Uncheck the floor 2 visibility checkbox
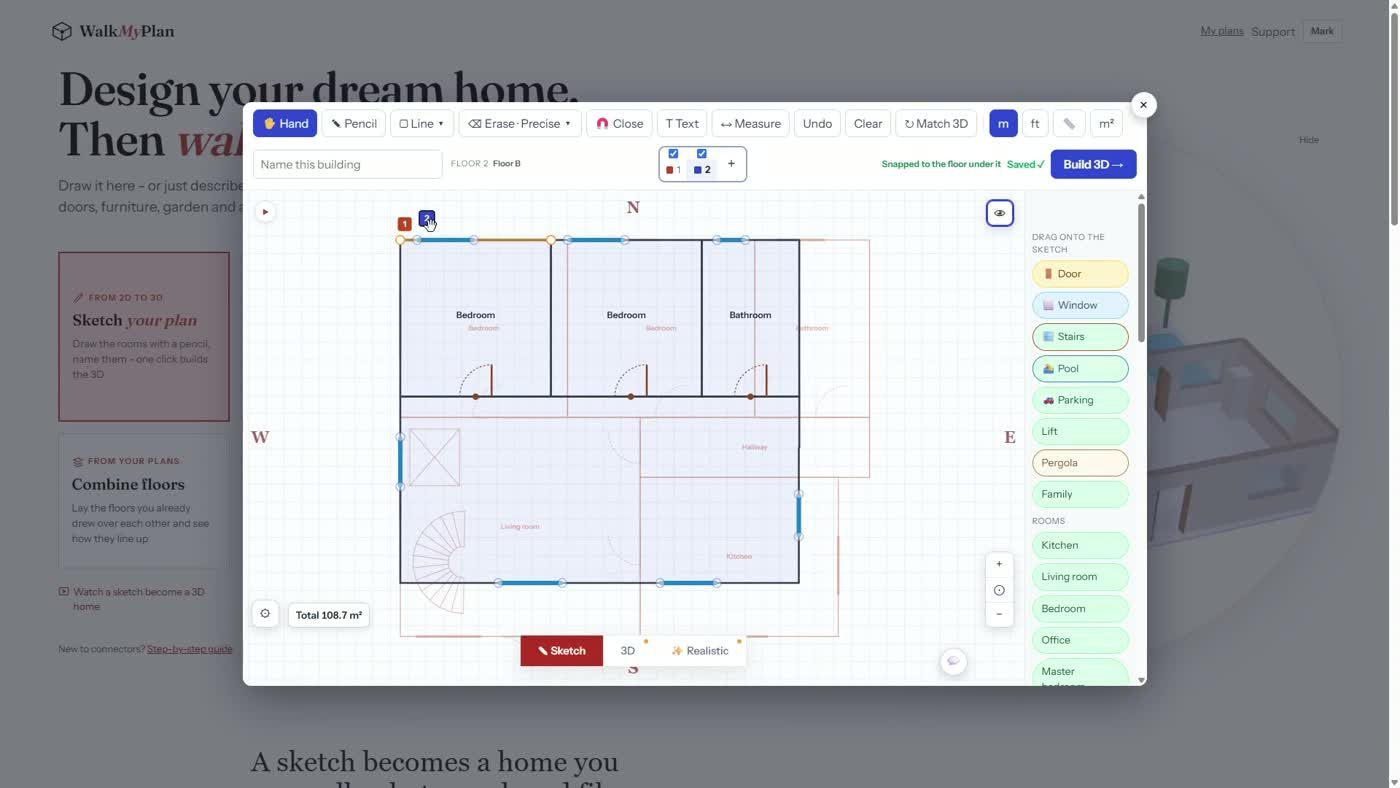Screen dimensions: 1400x788 (702, 154)
